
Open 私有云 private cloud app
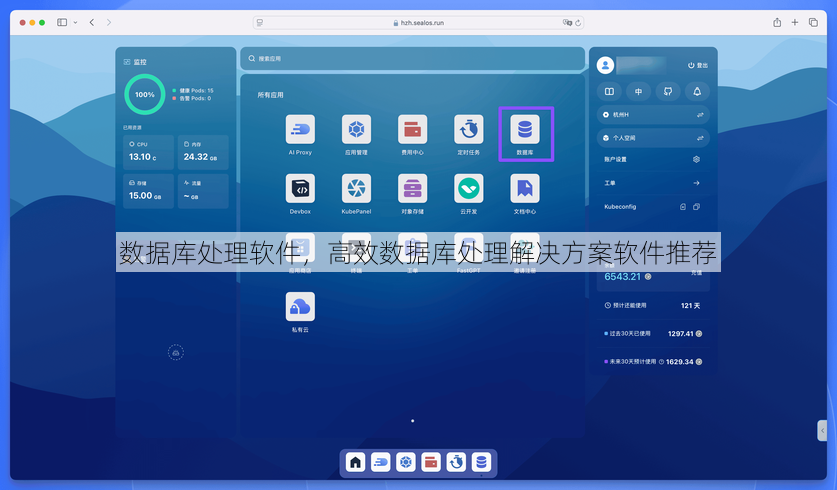coord(300,306)
